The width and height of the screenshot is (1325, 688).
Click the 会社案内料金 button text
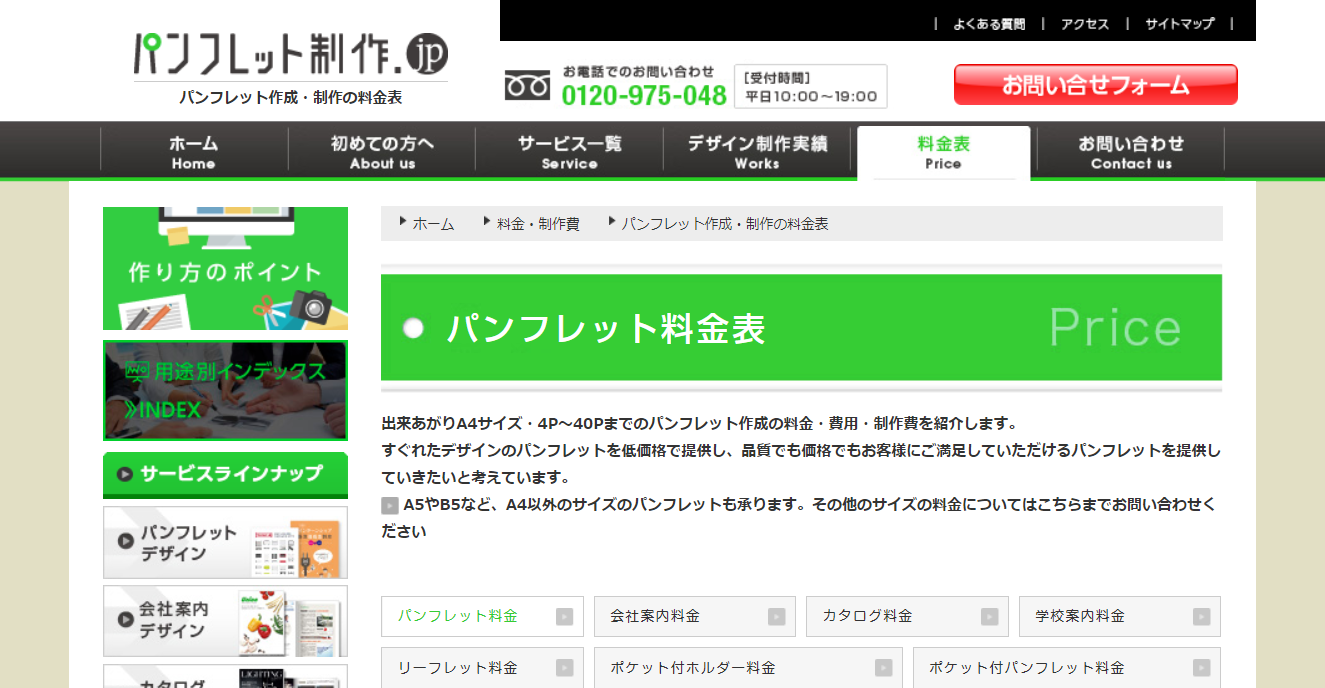(655, 616)
